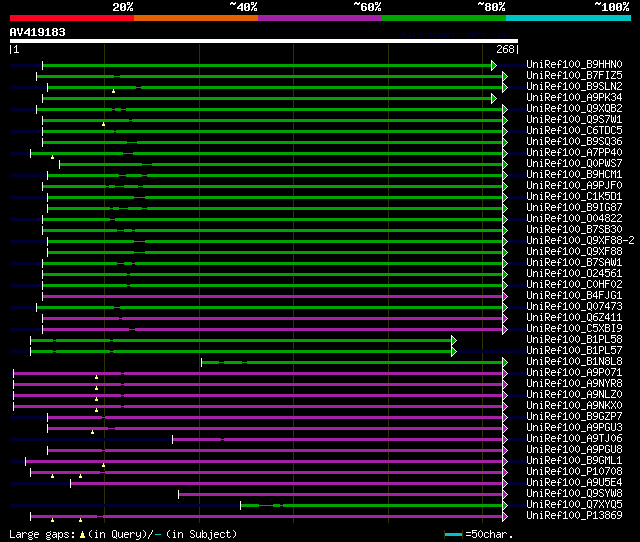Click the arrowhead ending the UniRef100_B9HHN0 alignment
The image size is (640, 542).
click(494, 65)
